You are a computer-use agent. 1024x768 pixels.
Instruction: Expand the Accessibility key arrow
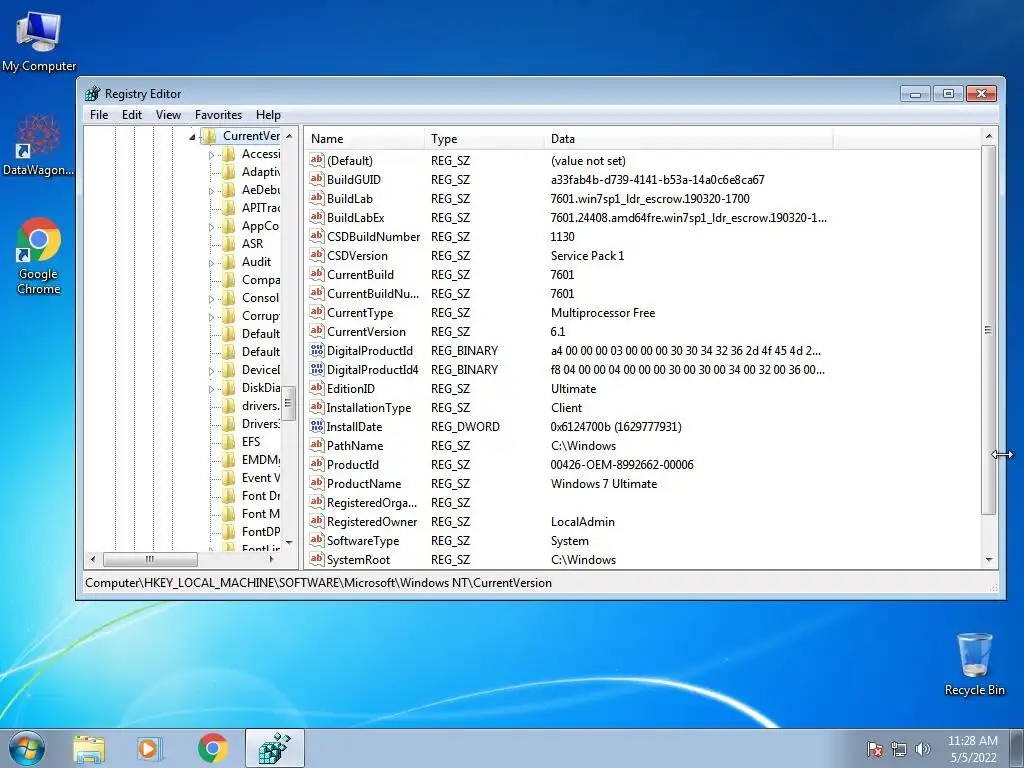[x=211, y=155]
